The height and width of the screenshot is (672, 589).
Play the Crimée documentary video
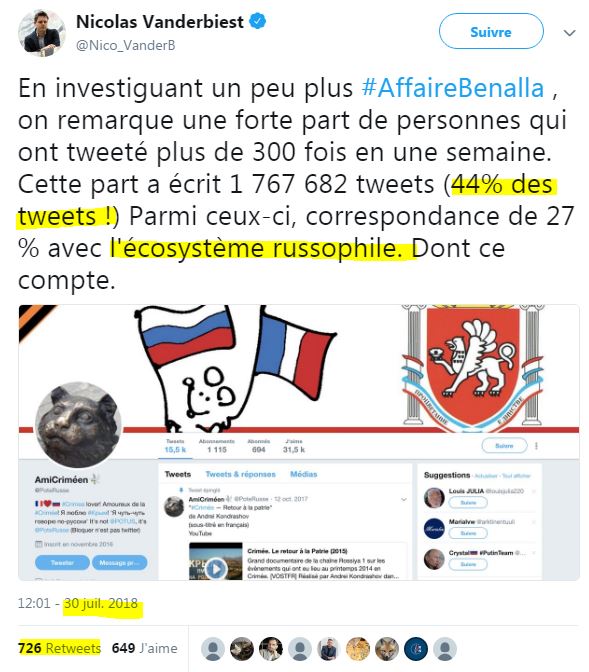tap(216, 569)
